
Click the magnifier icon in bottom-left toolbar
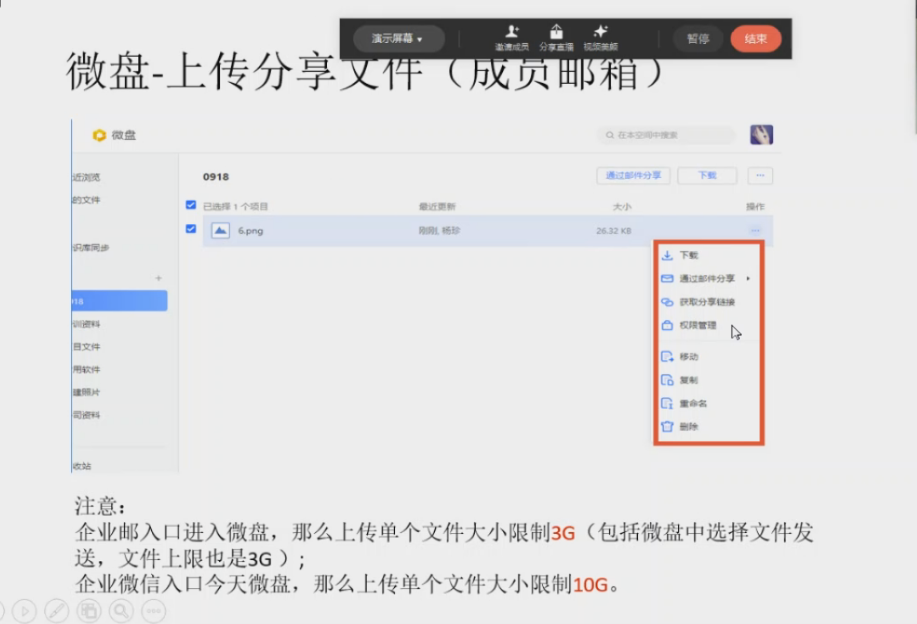tap(120, 610)
